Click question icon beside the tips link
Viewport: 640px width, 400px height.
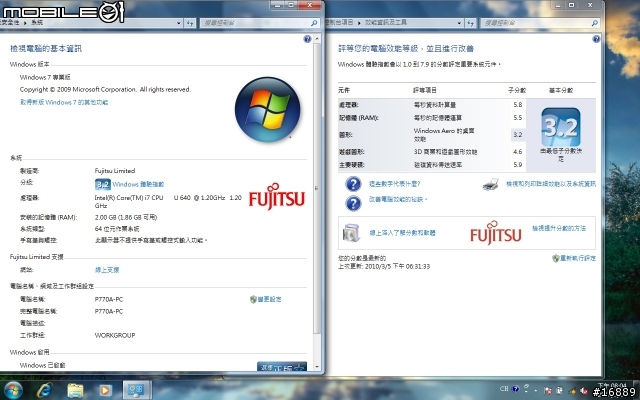[x=353, y=203]
